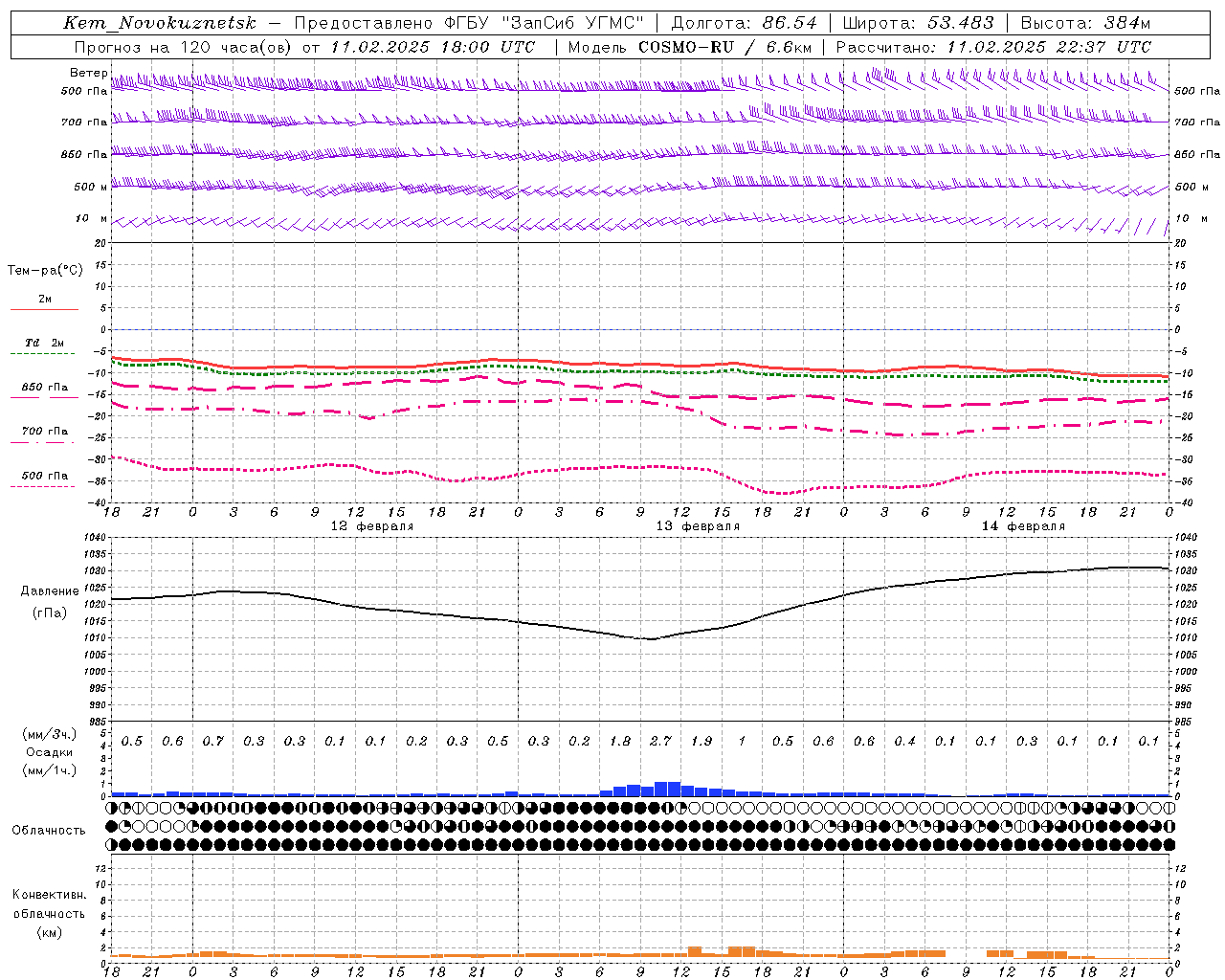Viewport: 1225px width, 980px height.
Task: Click the '500 м' wind level label on left
Action: point(92,187)
